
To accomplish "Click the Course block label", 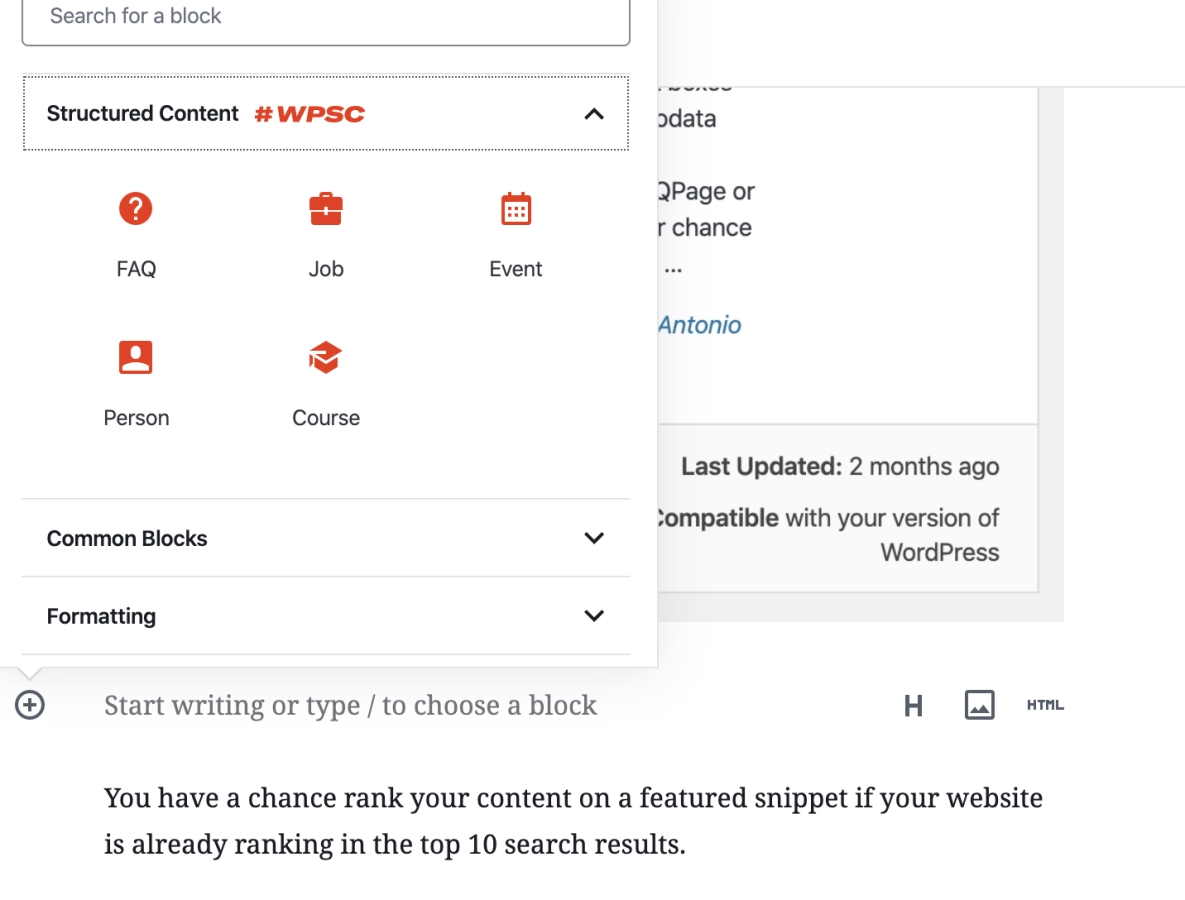I will 326,418.
